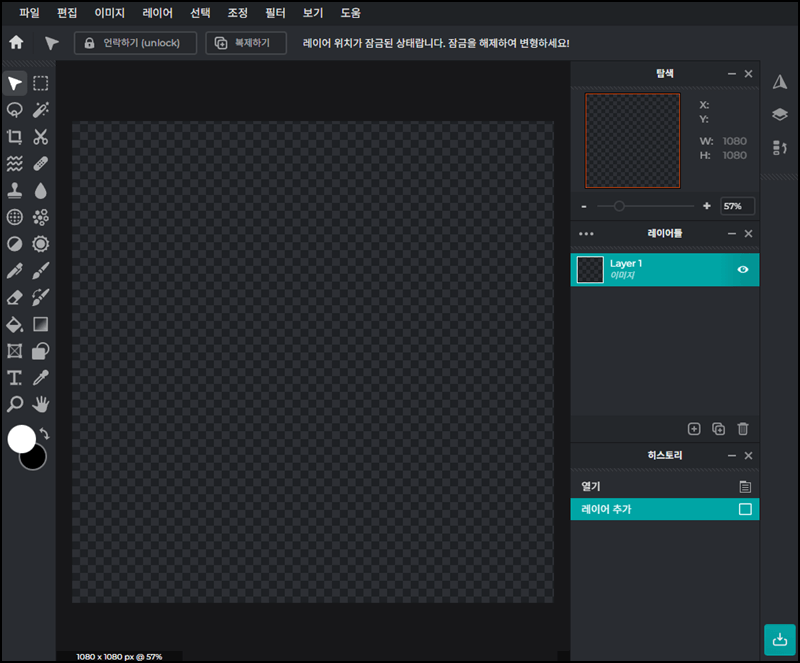Select the Frame tool
800x663 pixels.
15,351
